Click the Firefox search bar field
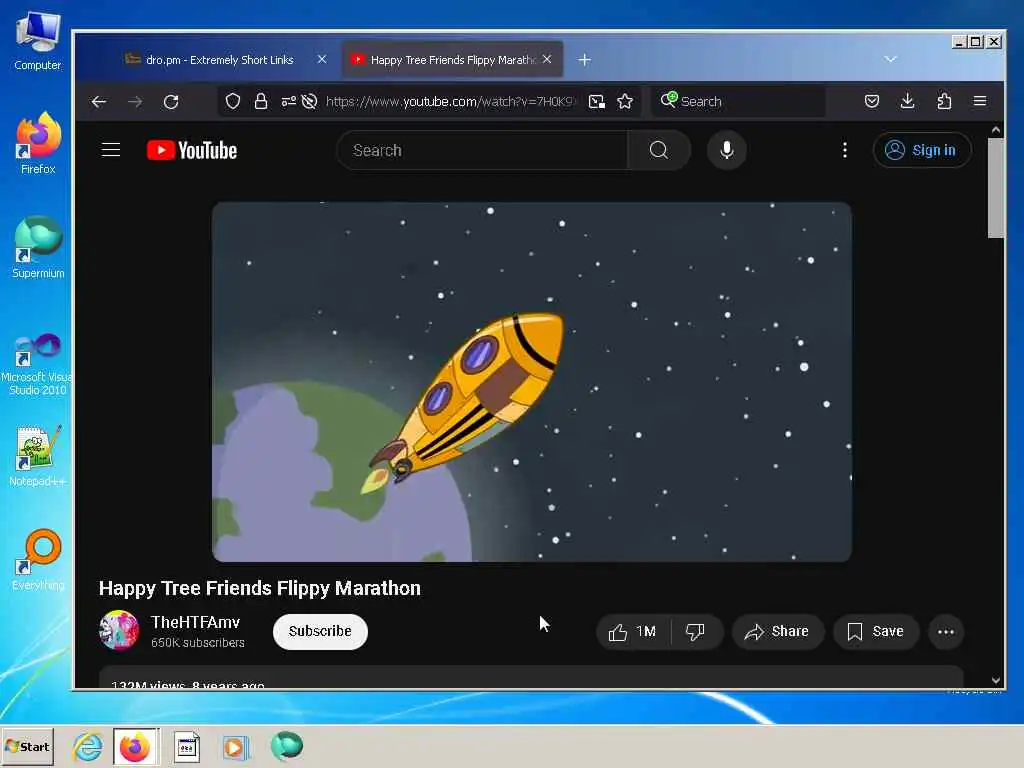This screenshot has height=768, width=1024. pos(739,101)
